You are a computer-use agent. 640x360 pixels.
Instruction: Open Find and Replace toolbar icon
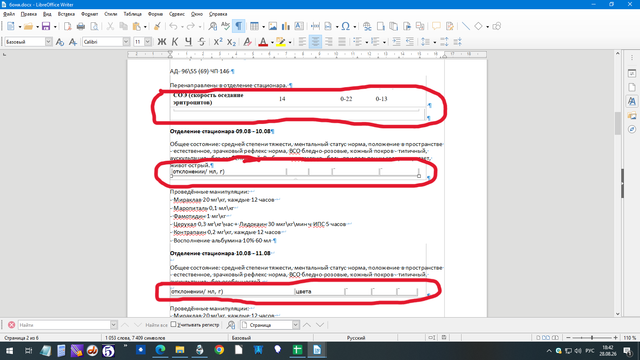click(x=213, y=27)
